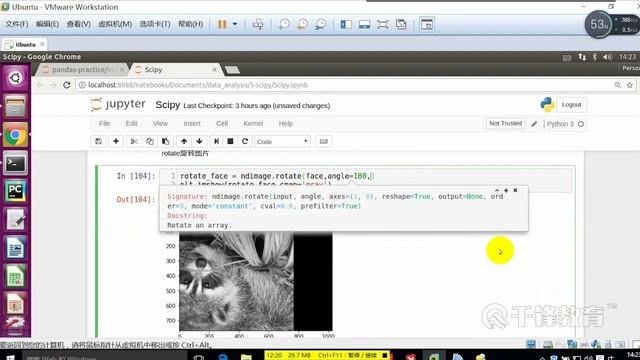This screenshot has height=360, width=640.
Task: Launch PyCharm from Ubuntu launcher
Action: 16,191
